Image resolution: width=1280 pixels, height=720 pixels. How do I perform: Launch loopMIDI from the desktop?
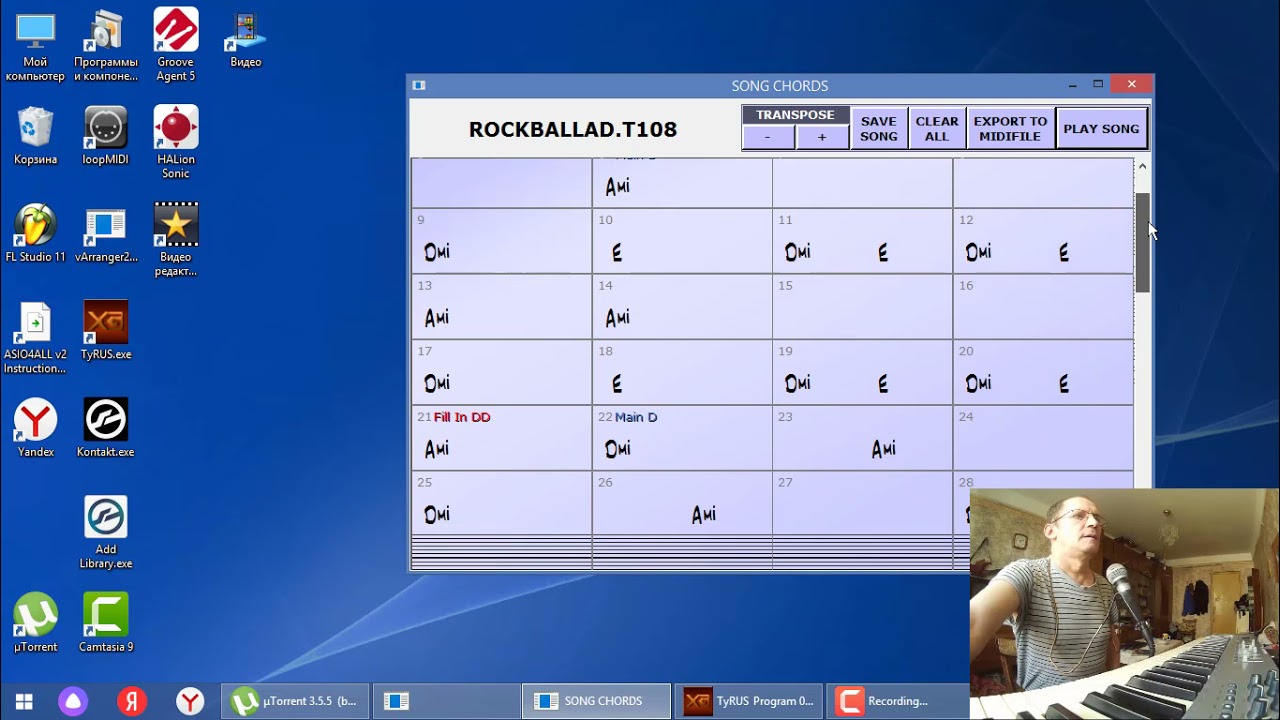pos(106,136)
